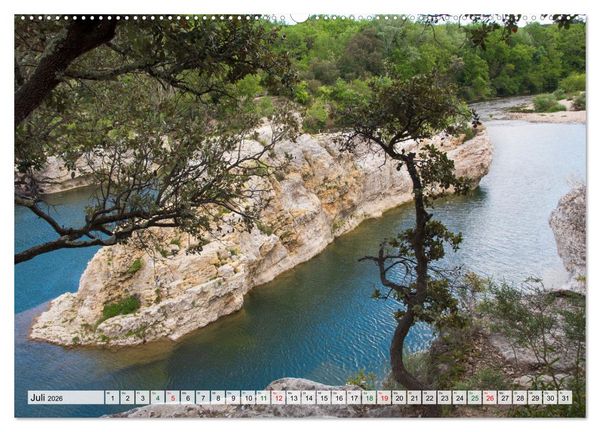Select day 1 in the calendar strip
Viewport: 600px width, 432px height.
click(112, 398)
